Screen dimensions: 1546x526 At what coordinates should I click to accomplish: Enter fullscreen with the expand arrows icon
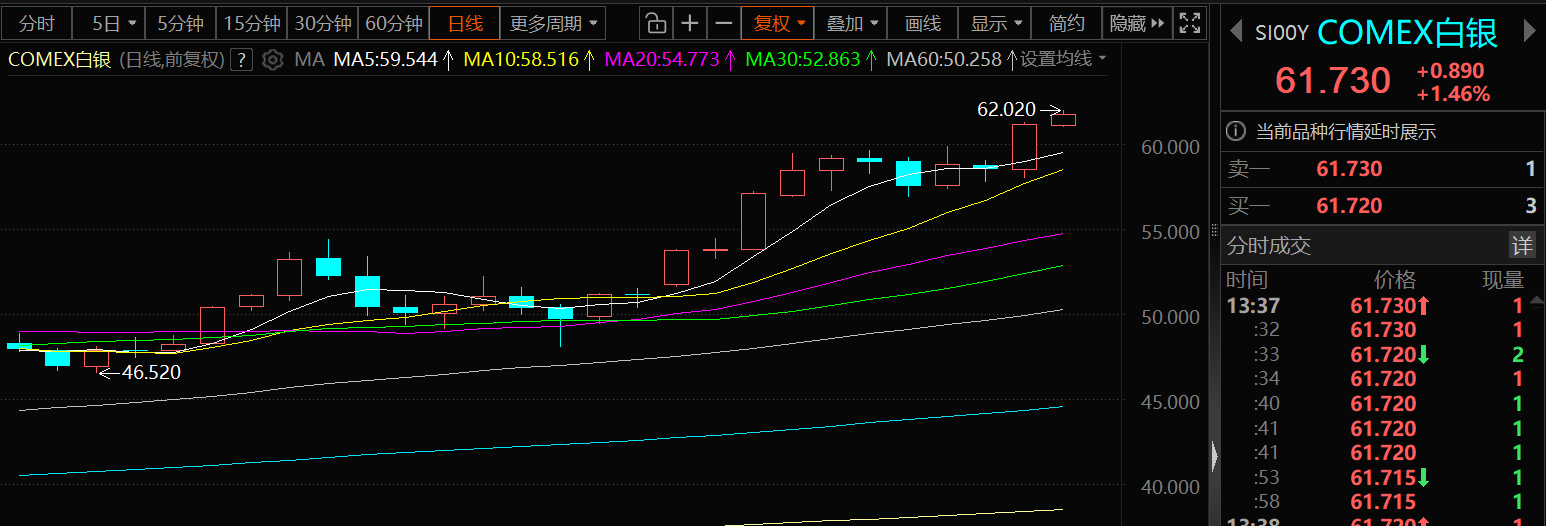pyautogui.click(x=1188, y=23)
